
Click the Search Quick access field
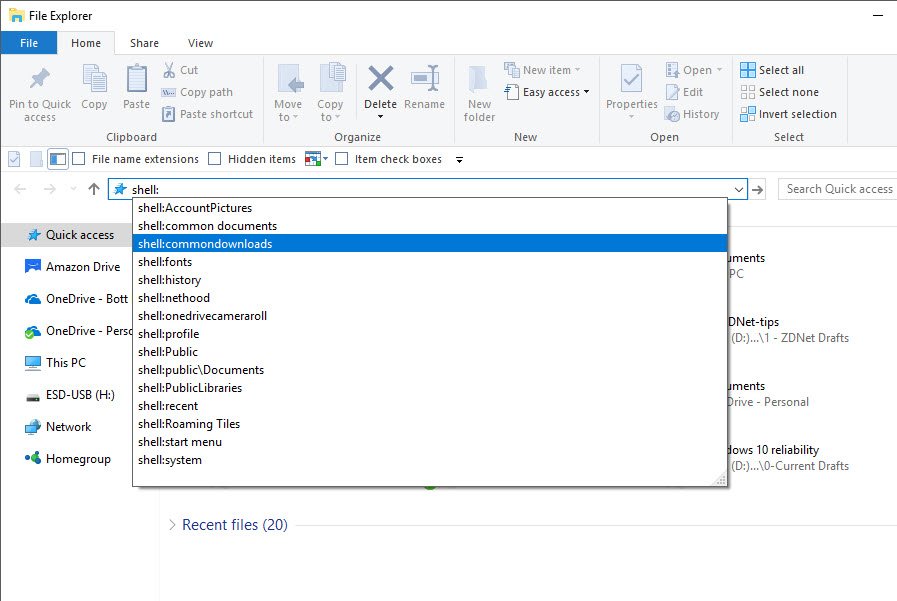point(838,189)
